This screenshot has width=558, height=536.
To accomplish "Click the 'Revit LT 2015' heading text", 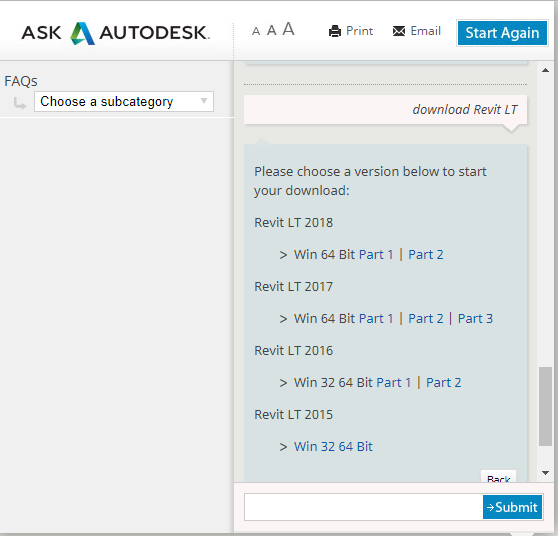I will pos(293,415).
